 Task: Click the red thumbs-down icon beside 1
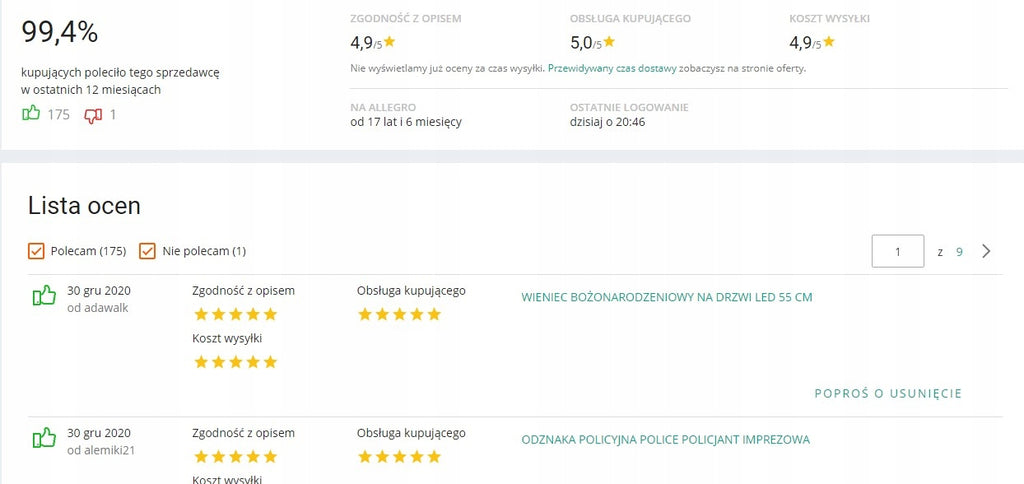point(93,116)
